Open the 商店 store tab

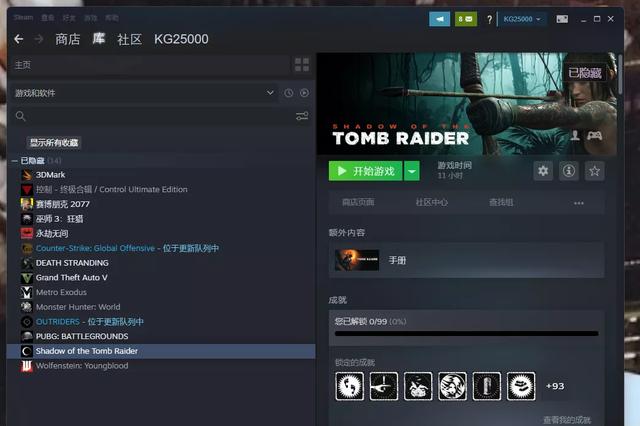coord(67,39)
